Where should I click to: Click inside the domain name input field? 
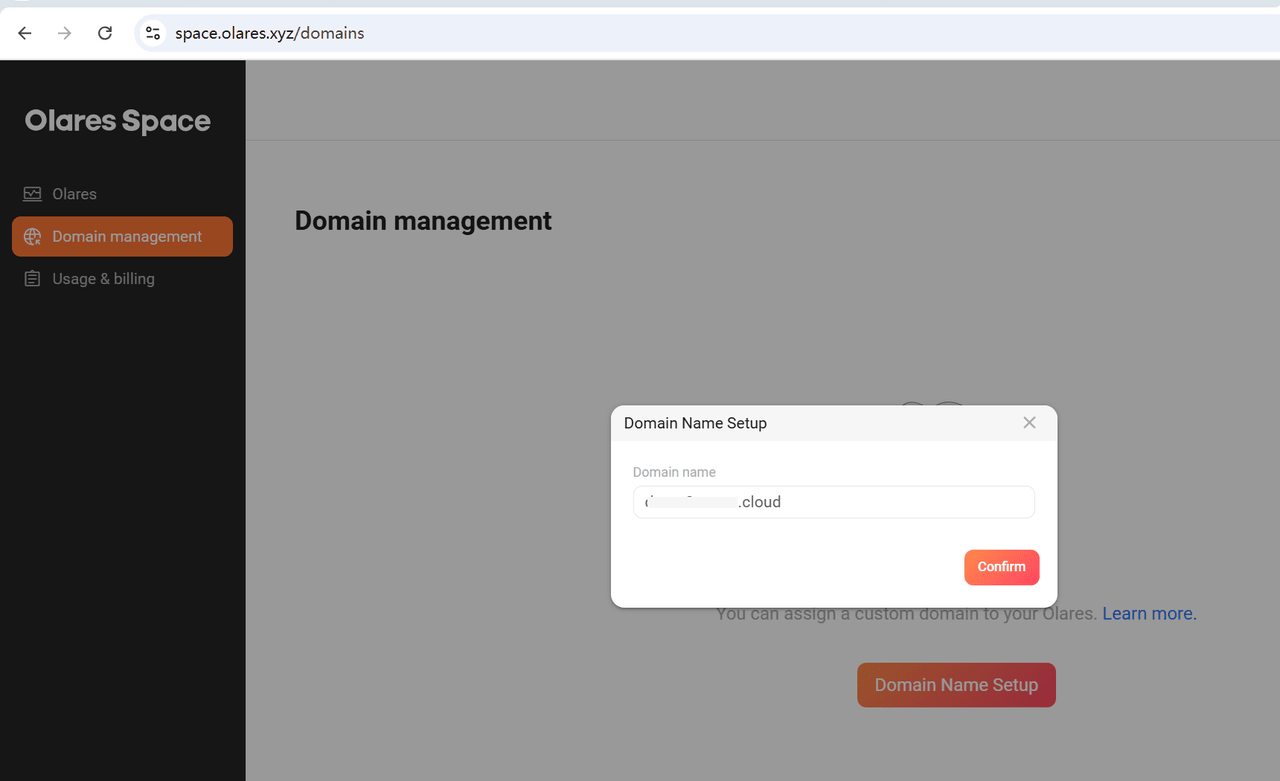(x=834, y=501)
